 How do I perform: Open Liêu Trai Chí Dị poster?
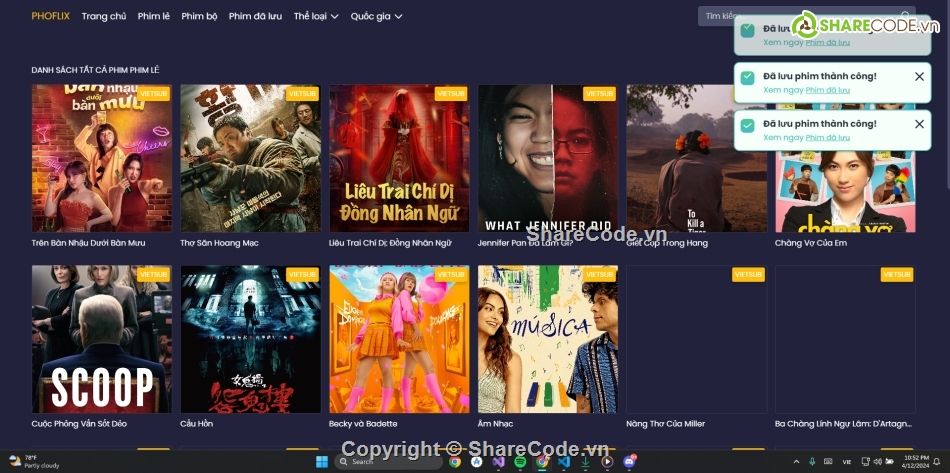399,158
